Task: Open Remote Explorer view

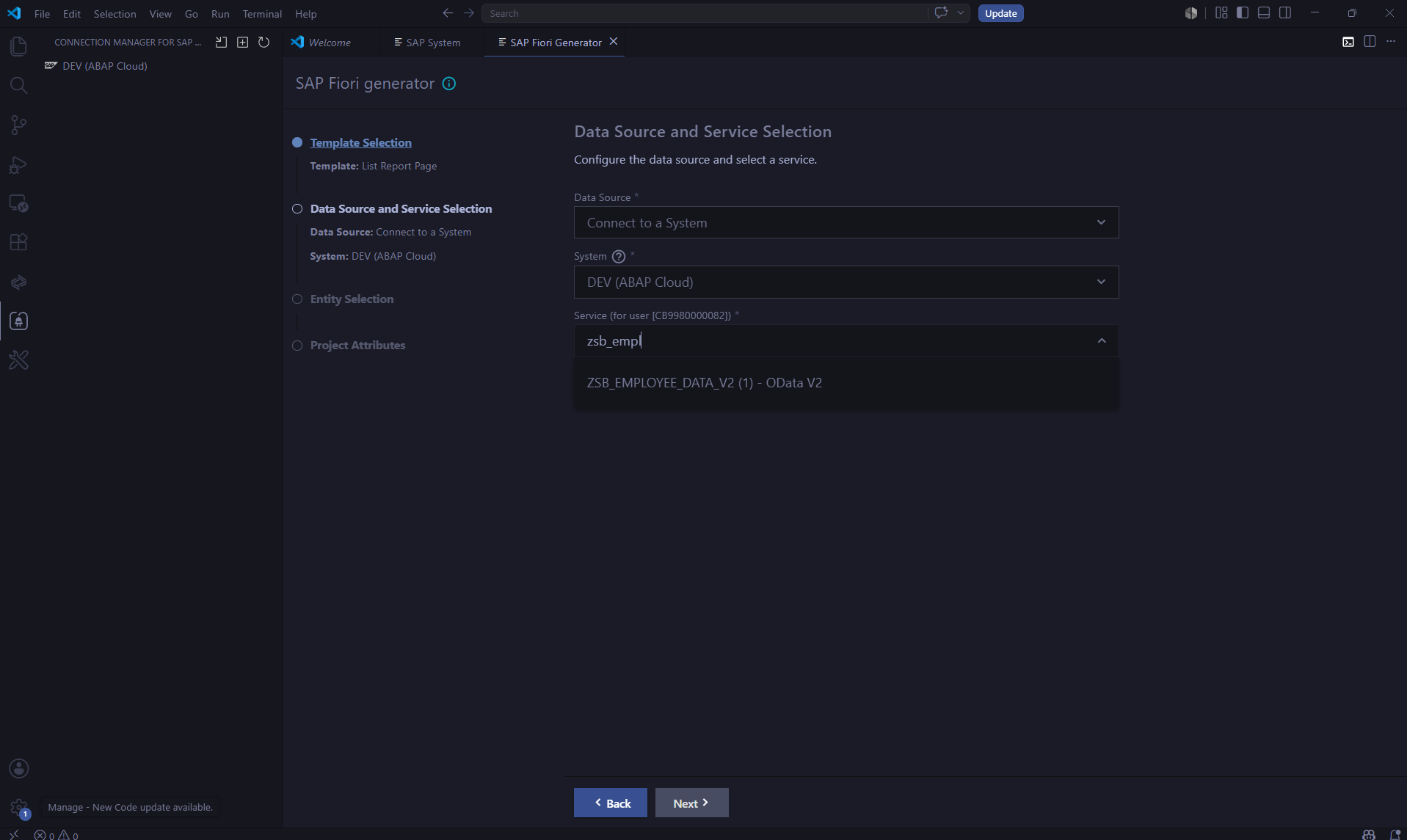Action: [18, 203]
